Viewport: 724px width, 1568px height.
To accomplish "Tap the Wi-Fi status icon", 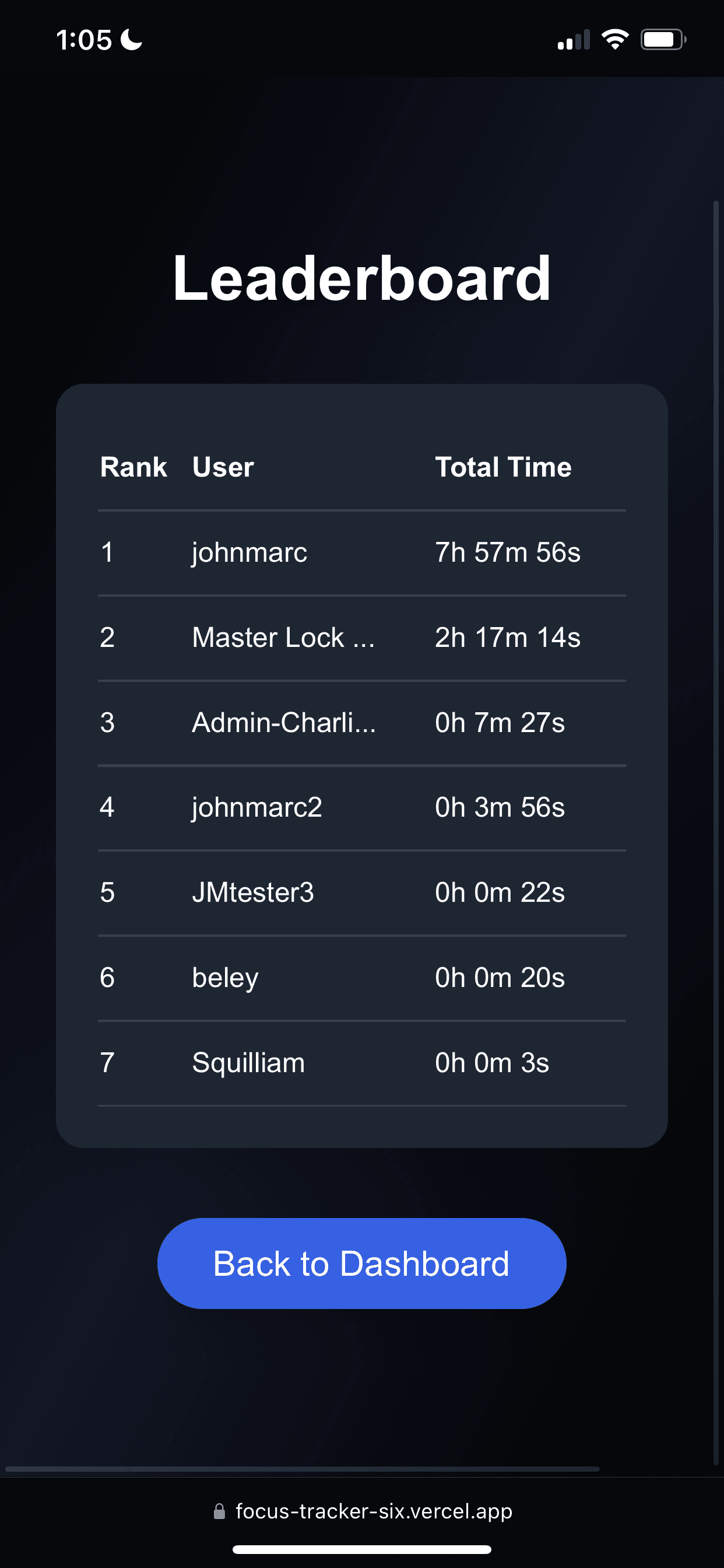I will [x=614, y=40].
